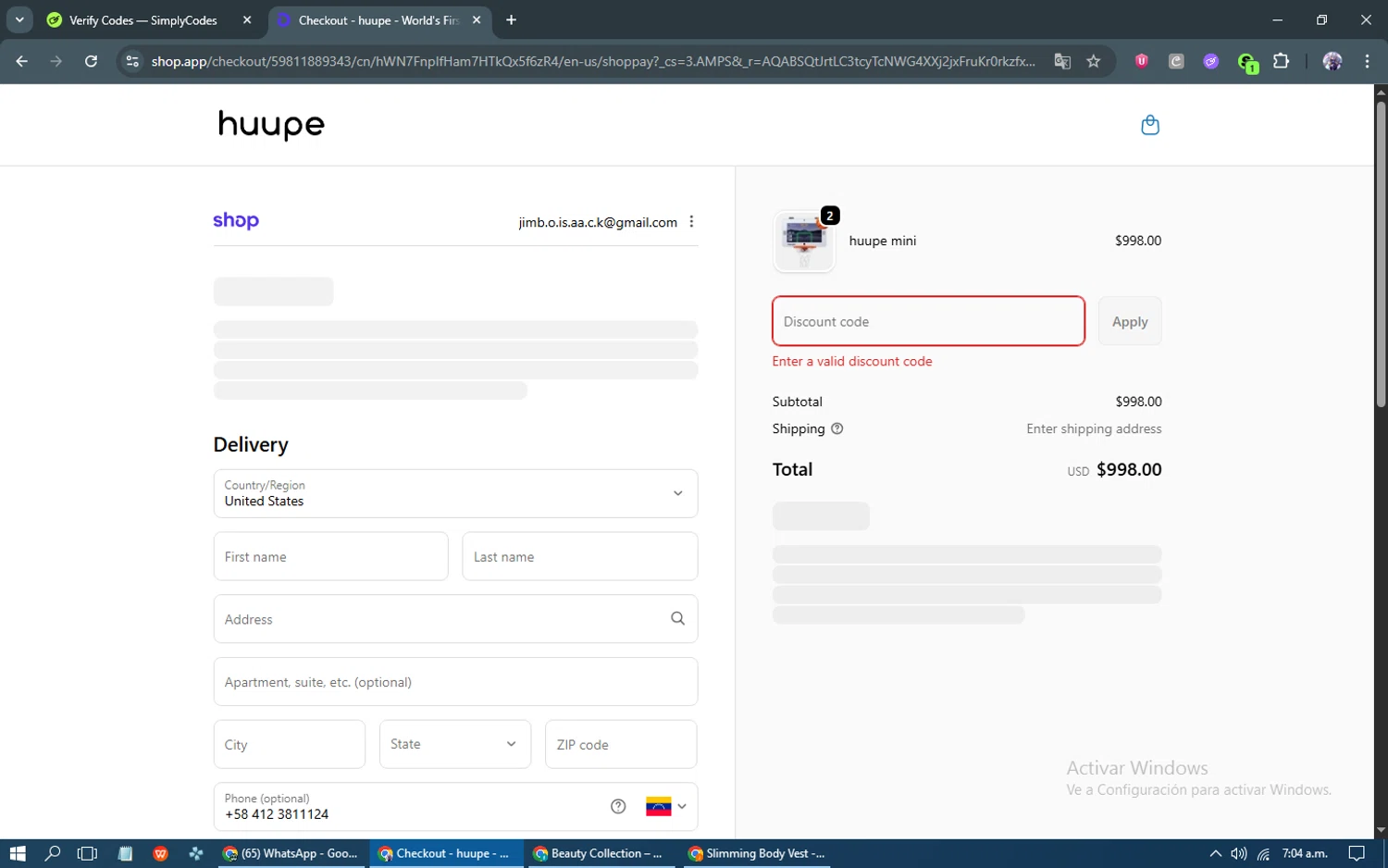Click the taskbar volume icon
1388x868 pixels.
point(1239,853)
